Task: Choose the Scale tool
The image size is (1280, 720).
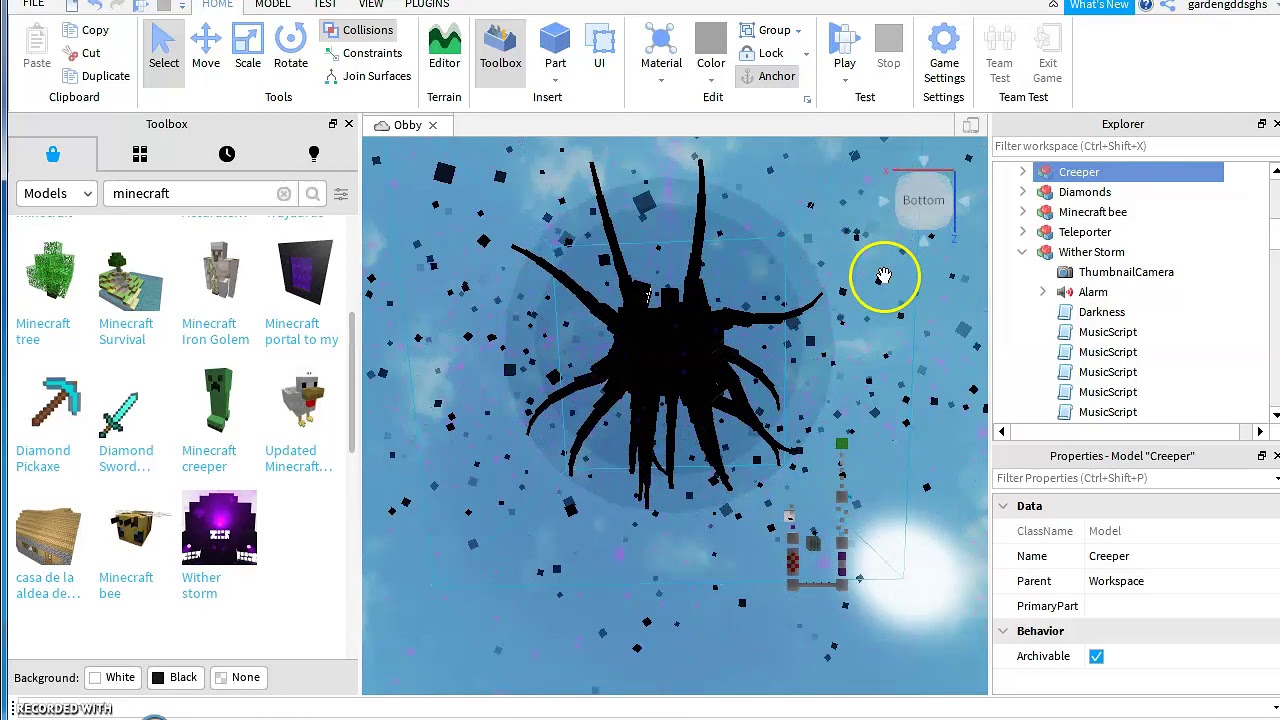Action: (247, 48)
